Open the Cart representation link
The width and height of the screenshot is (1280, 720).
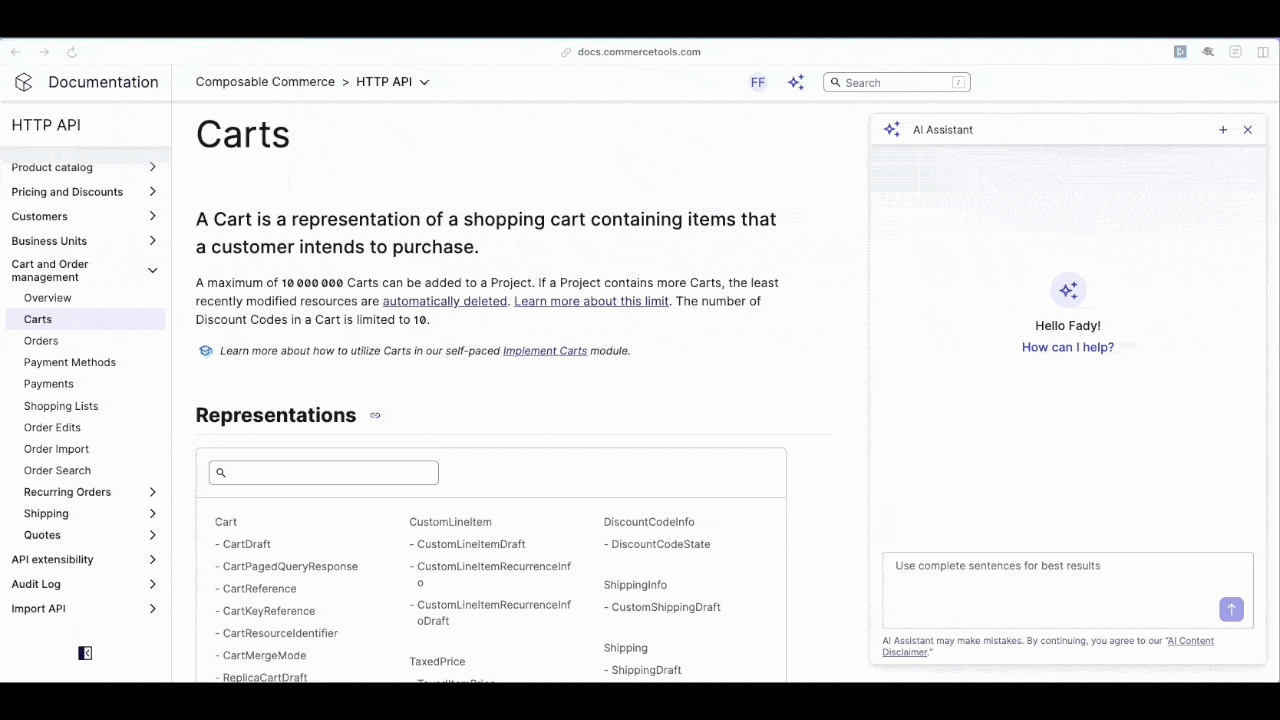(x=226, y=522)
